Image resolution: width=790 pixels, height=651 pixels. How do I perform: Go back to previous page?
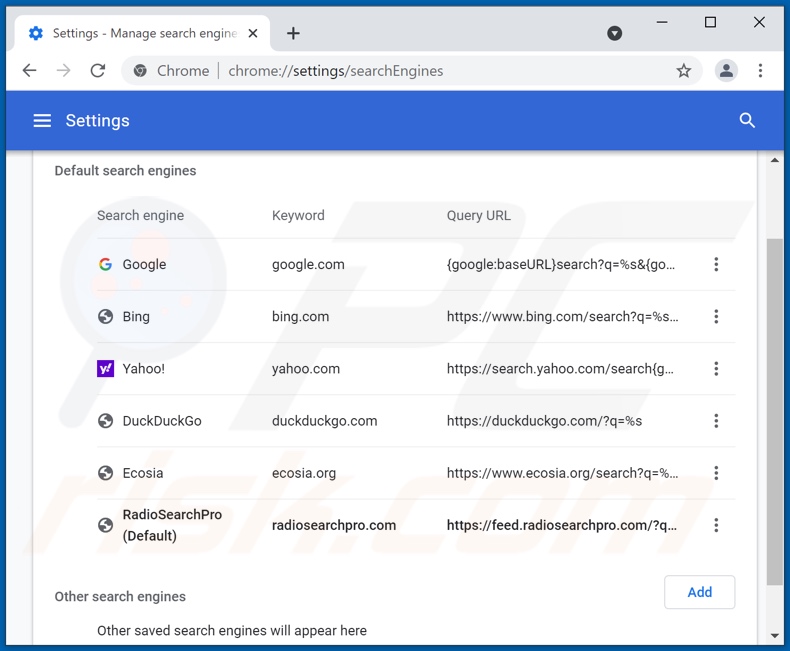[x=30, y=71]
